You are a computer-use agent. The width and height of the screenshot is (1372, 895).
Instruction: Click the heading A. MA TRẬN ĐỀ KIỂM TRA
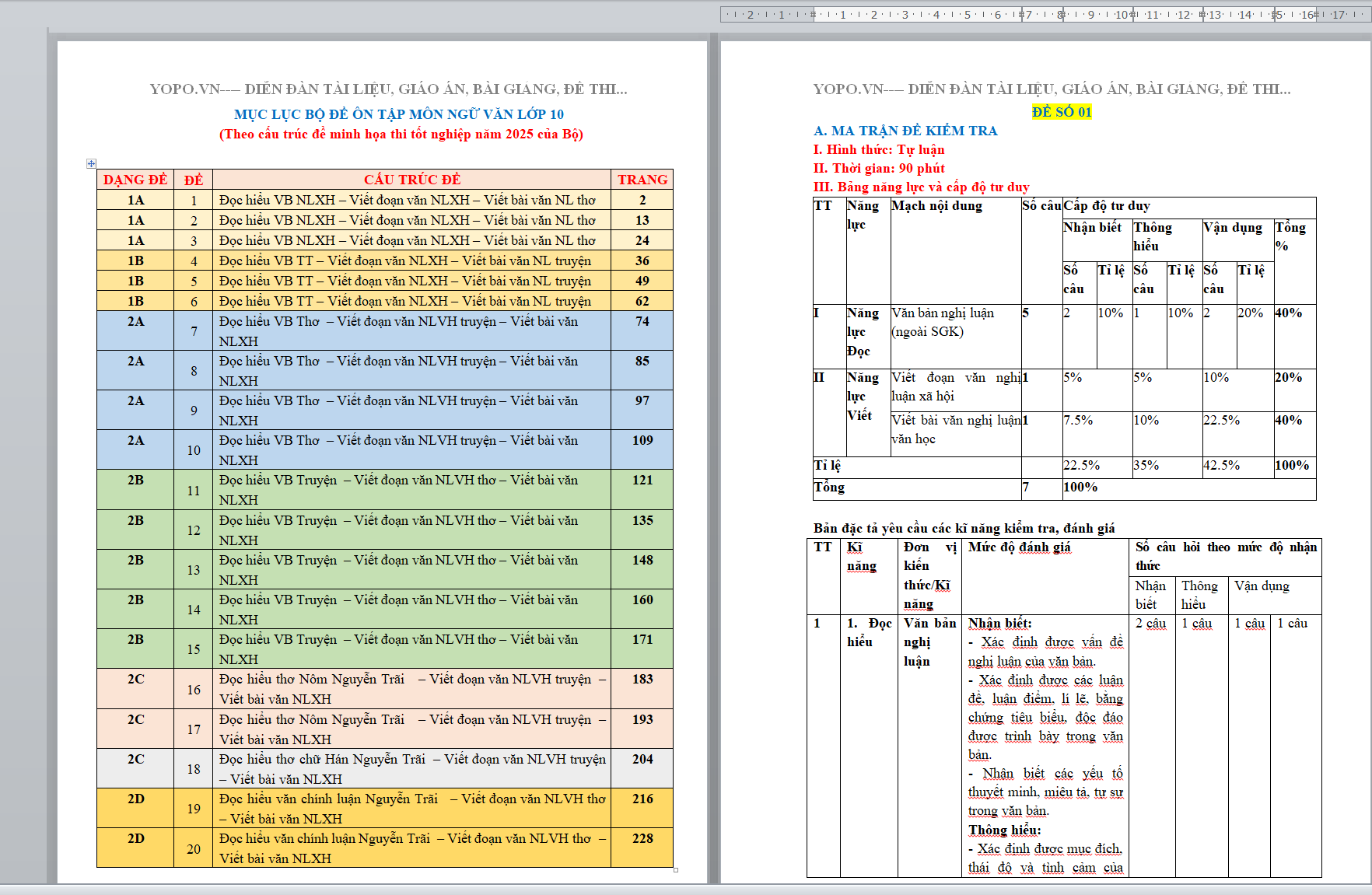(905, 131)
